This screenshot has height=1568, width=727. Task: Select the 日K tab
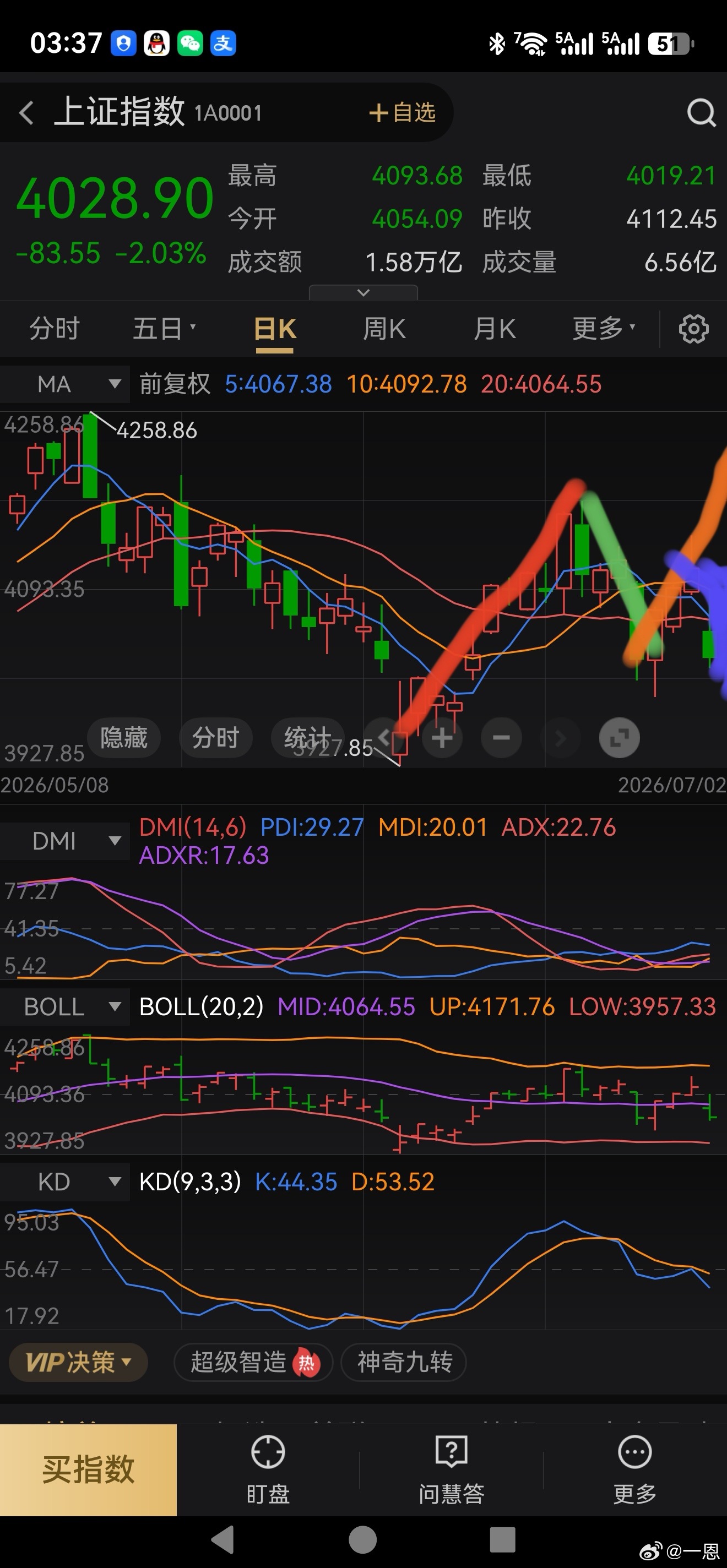point(275,329)
